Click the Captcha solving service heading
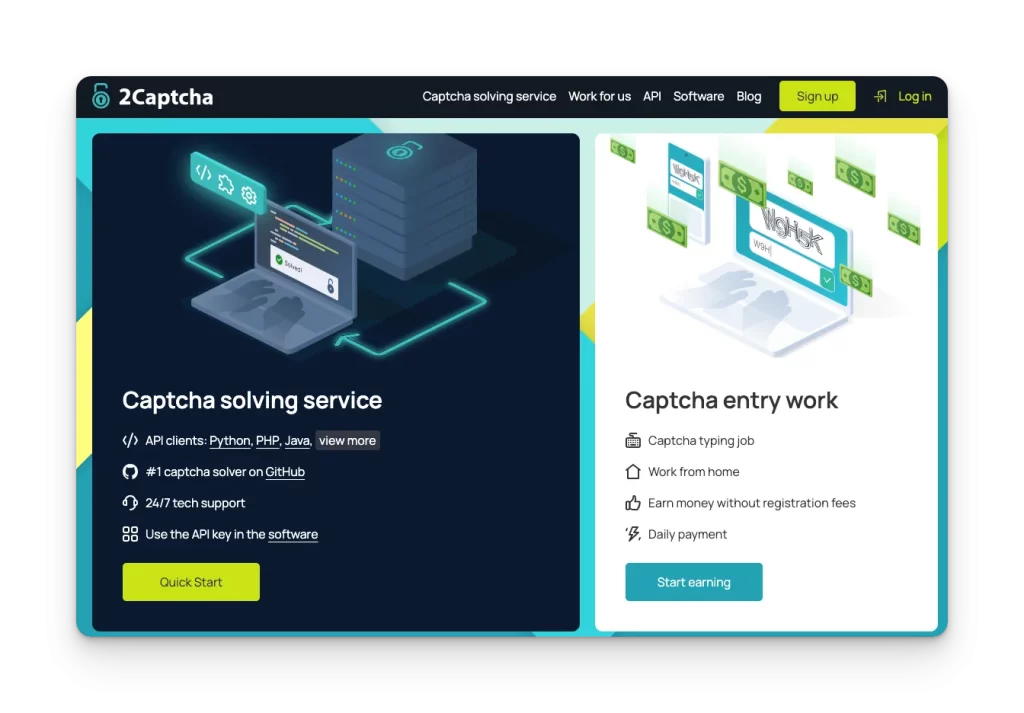 point(252,400)
